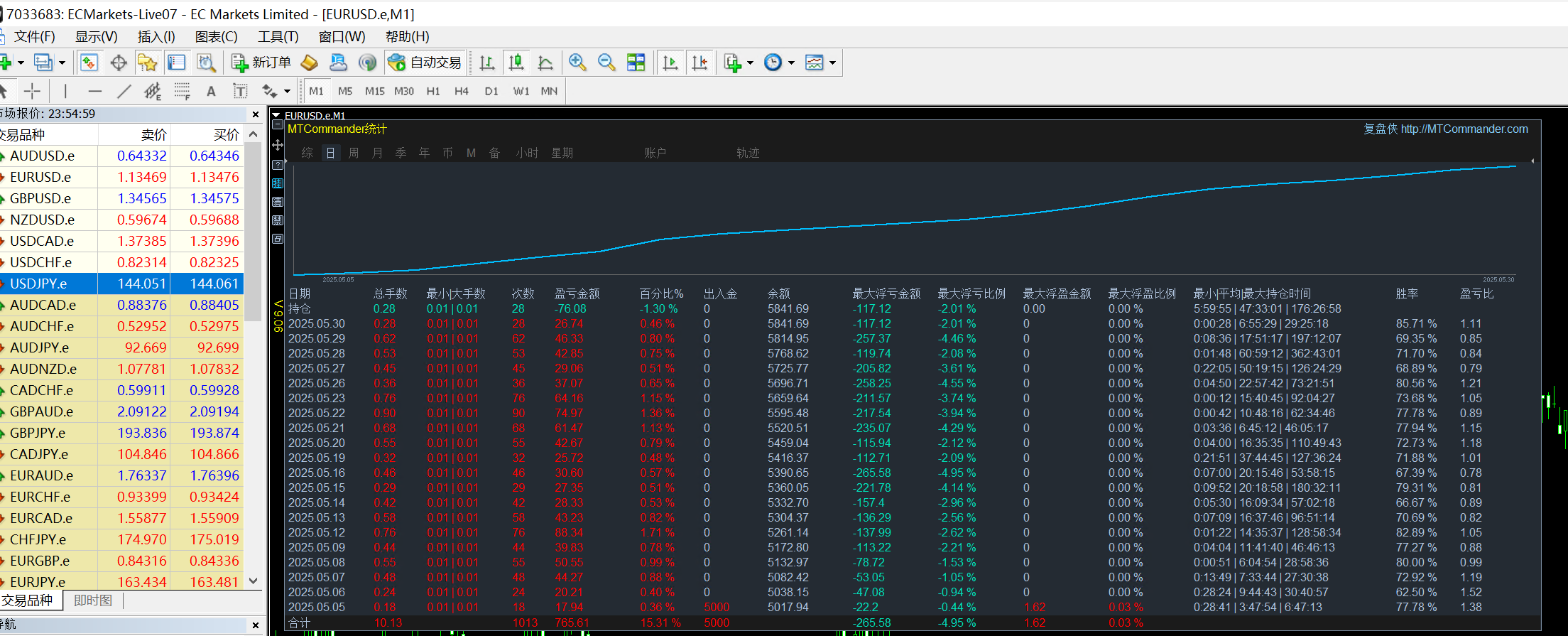Open the 工具(T) menu

click(x=278, y=37)
